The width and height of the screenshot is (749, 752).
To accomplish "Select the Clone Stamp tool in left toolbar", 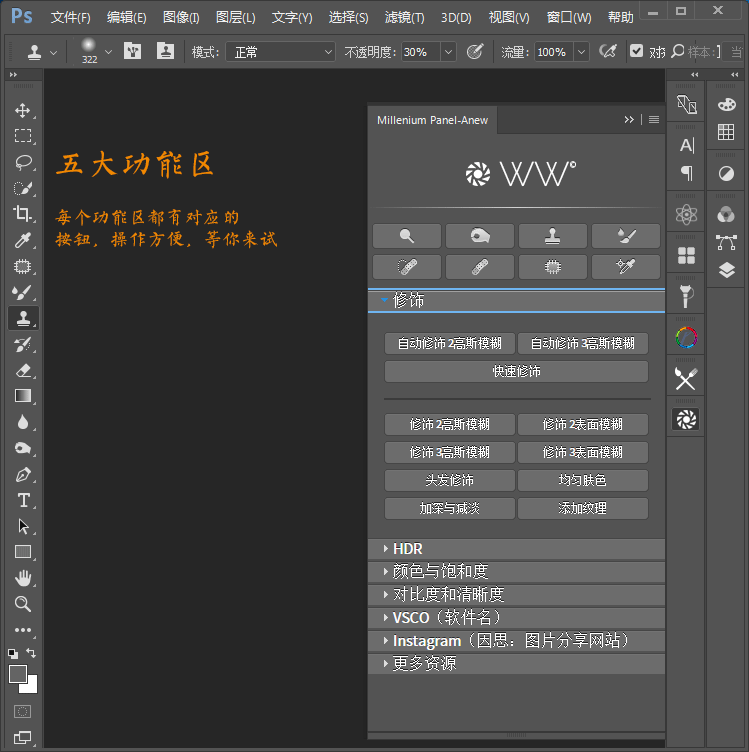I will coord(23,318).
